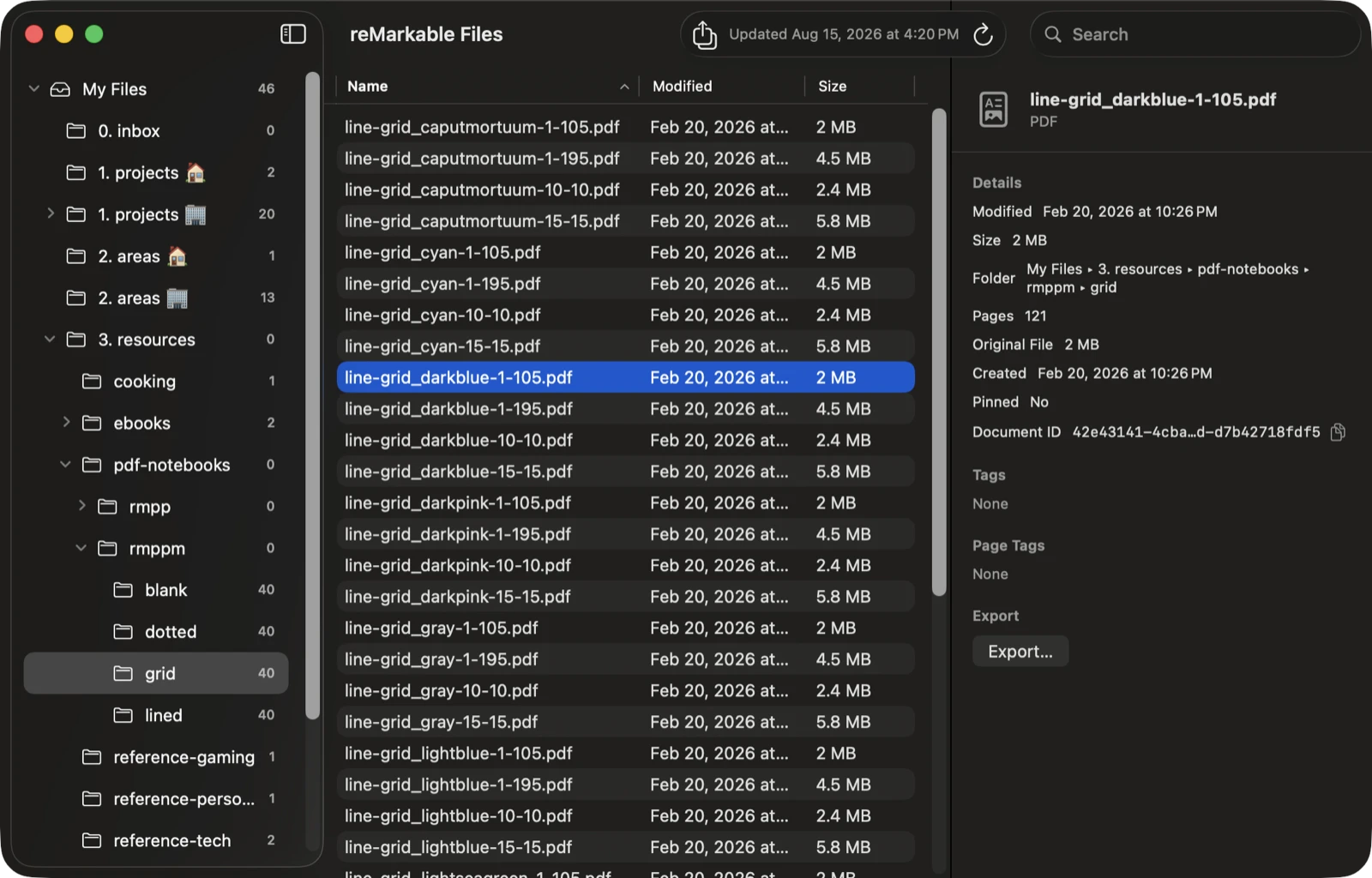Select line-grid_lightblue-1-105.pdf
The height and width of the screenshot is (878, 1372).
tap(626, 753)
